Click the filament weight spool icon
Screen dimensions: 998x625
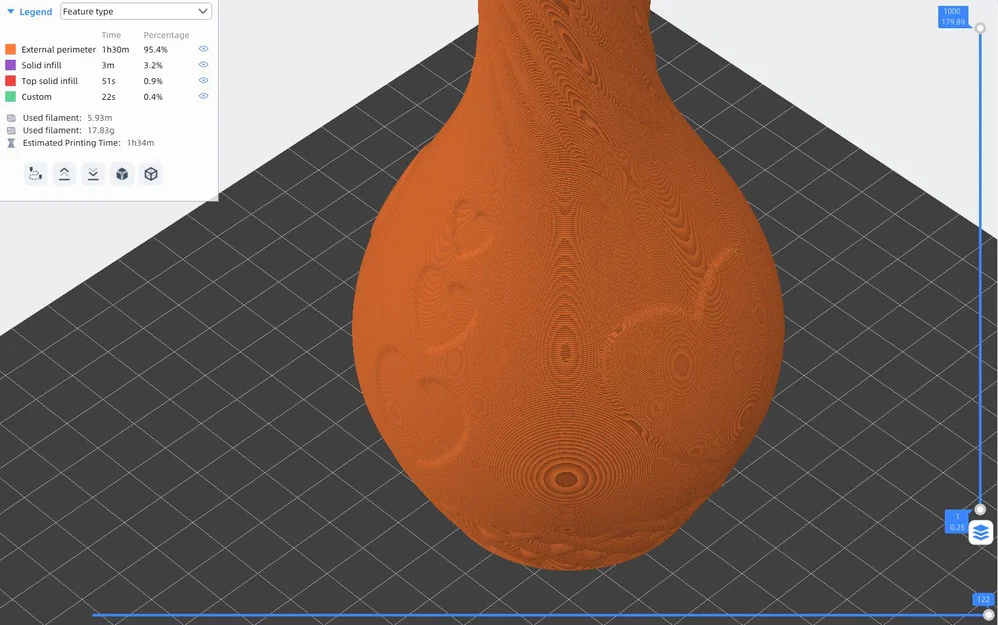11,130
